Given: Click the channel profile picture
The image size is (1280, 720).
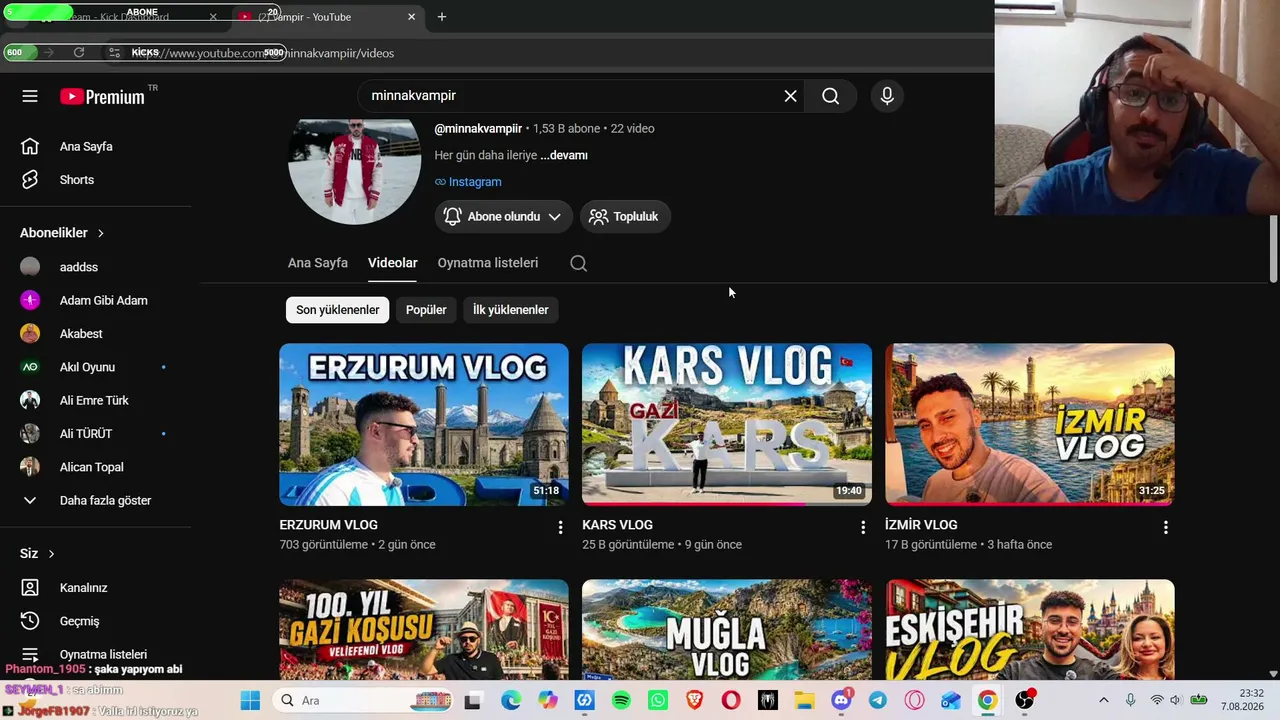Looking at the screenshot, I should [355, 171].
